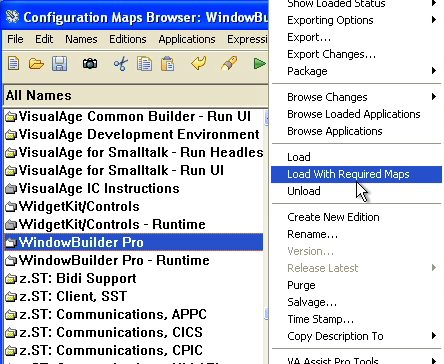The height and width of the screenshot is (364, 444).
Task: Click the New document toolbar icon
Action: point(13,63)
